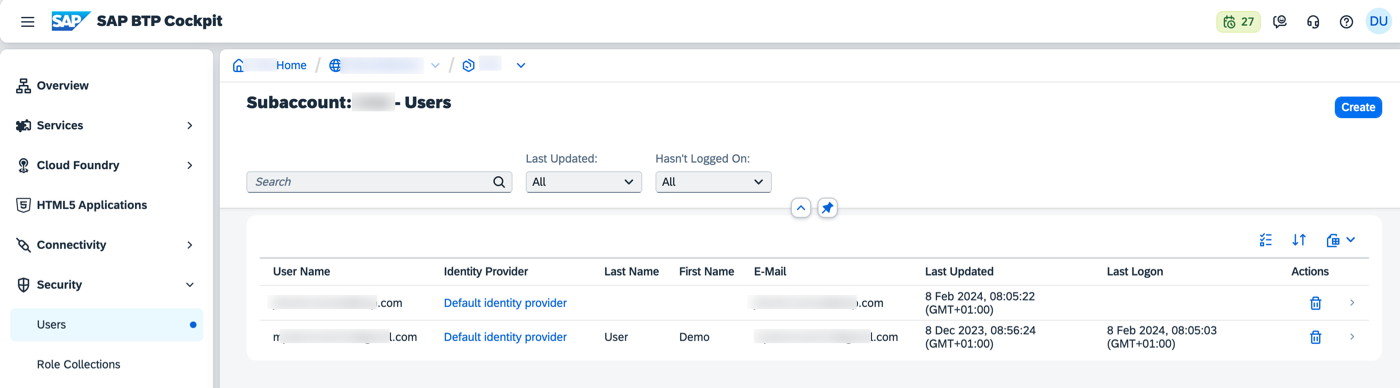
Task: Open Role Collections in the sidebar
Action: 79,365
